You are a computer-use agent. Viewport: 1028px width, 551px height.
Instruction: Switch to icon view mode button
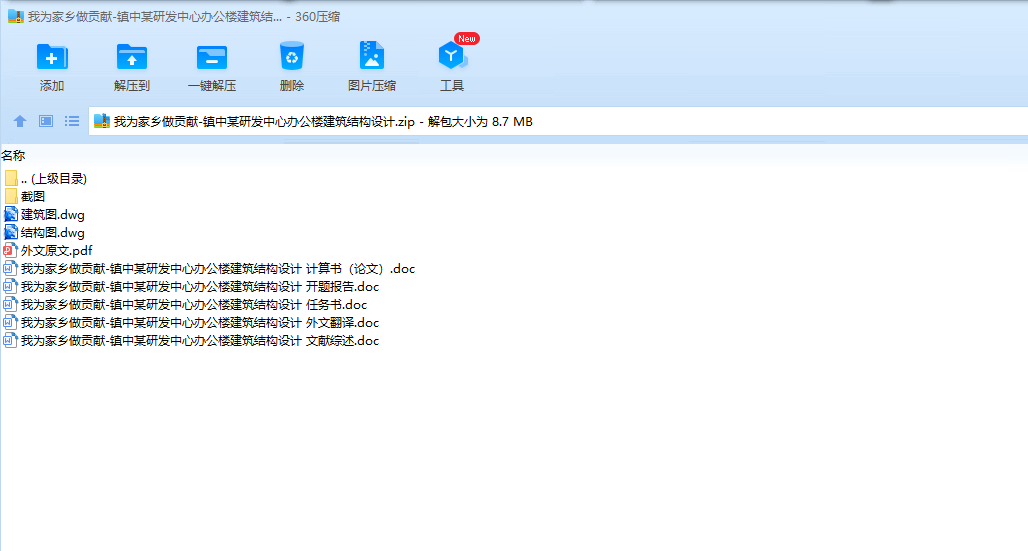click(x=46, y=121)
